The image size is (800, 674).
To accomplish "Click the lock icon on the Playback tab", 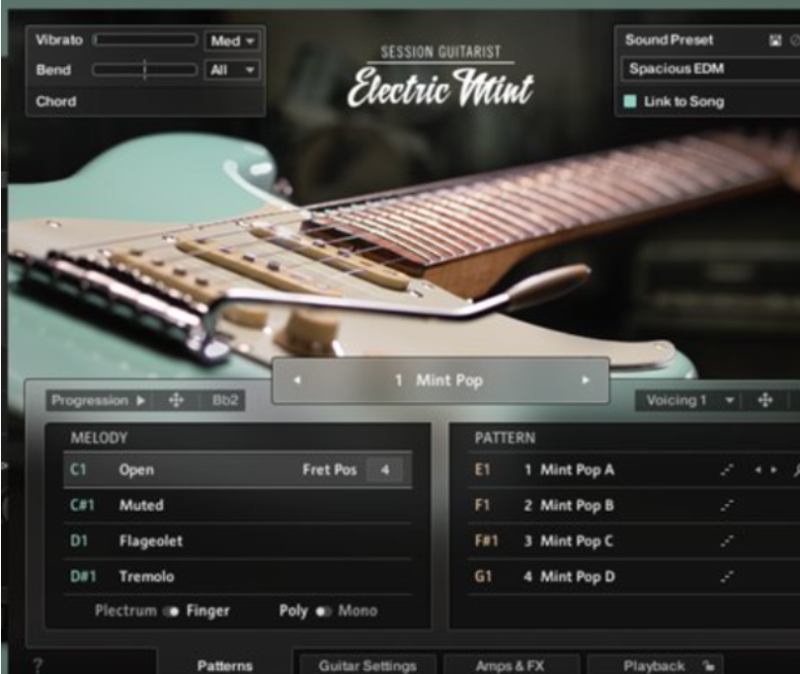I will [x=709, y=665].
